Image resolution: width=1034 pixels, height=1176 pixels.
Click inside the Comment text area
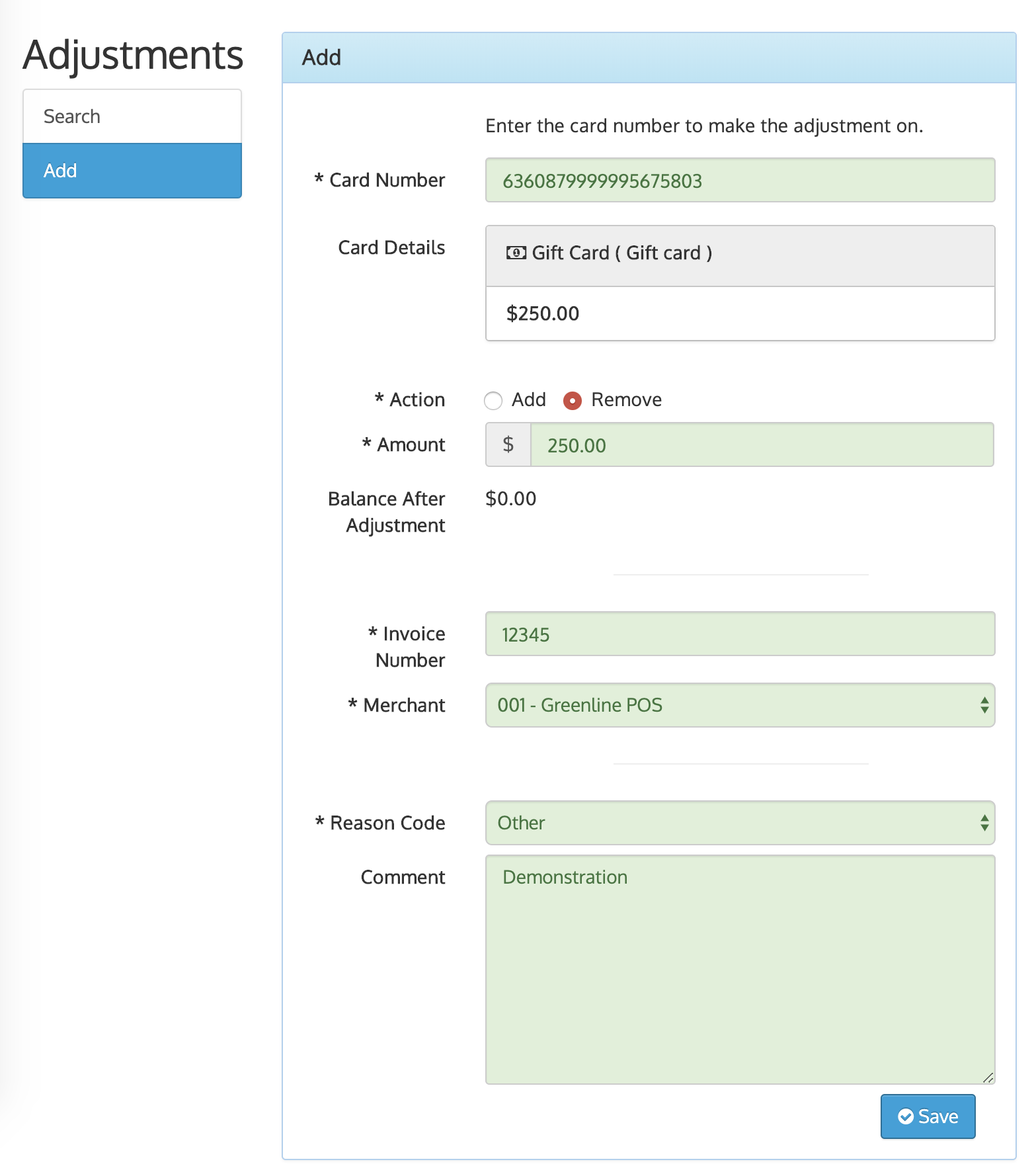tap(739, 969)
